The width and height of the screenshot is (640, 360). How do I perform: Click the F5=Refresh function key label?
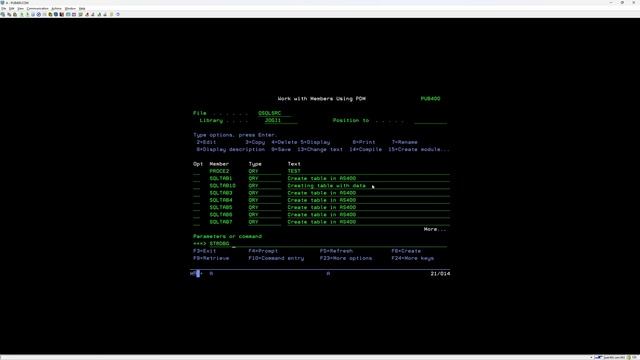(x=336, y=251)
